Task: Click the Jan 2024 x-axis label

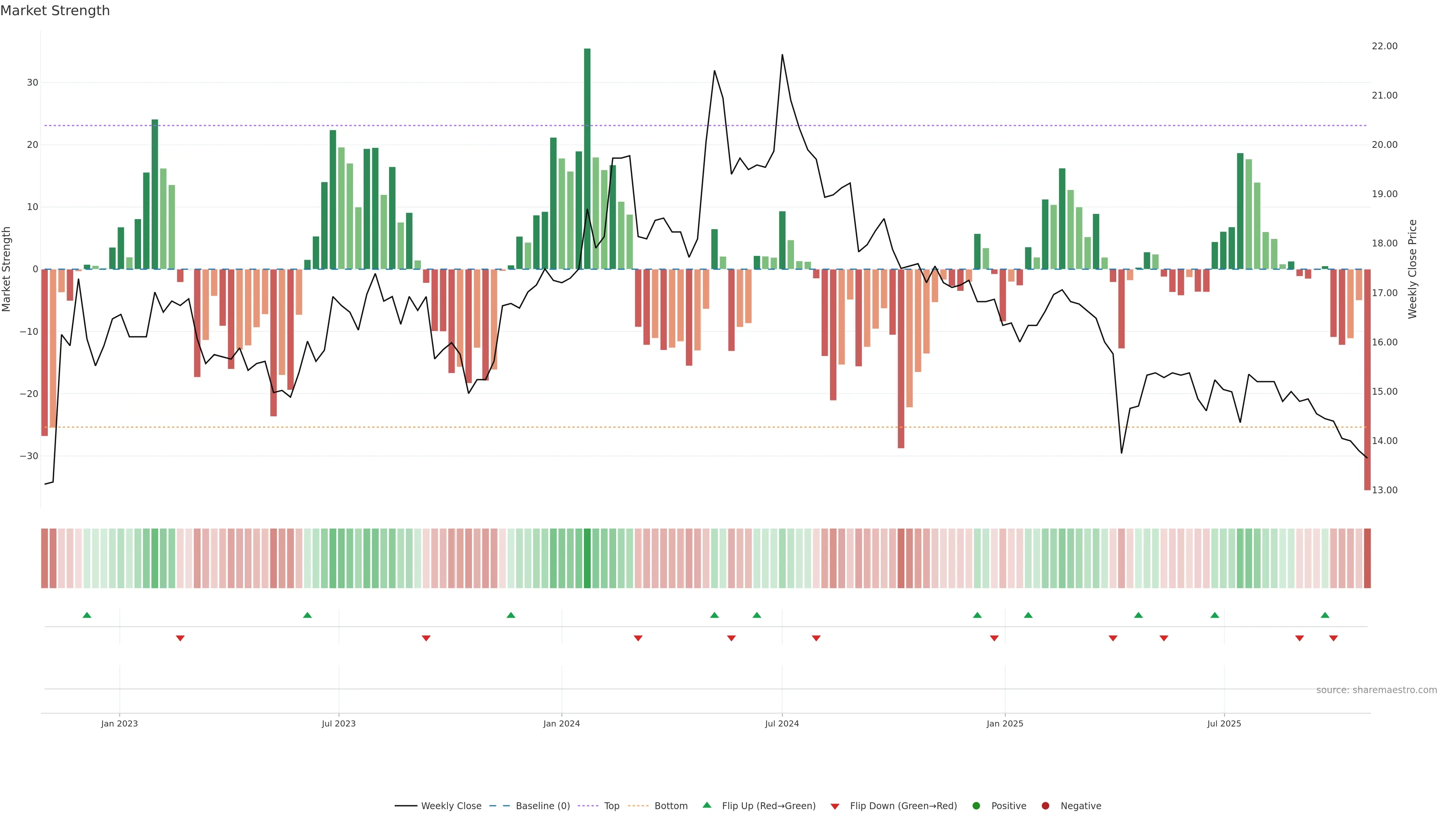Action: coord(561,723)
